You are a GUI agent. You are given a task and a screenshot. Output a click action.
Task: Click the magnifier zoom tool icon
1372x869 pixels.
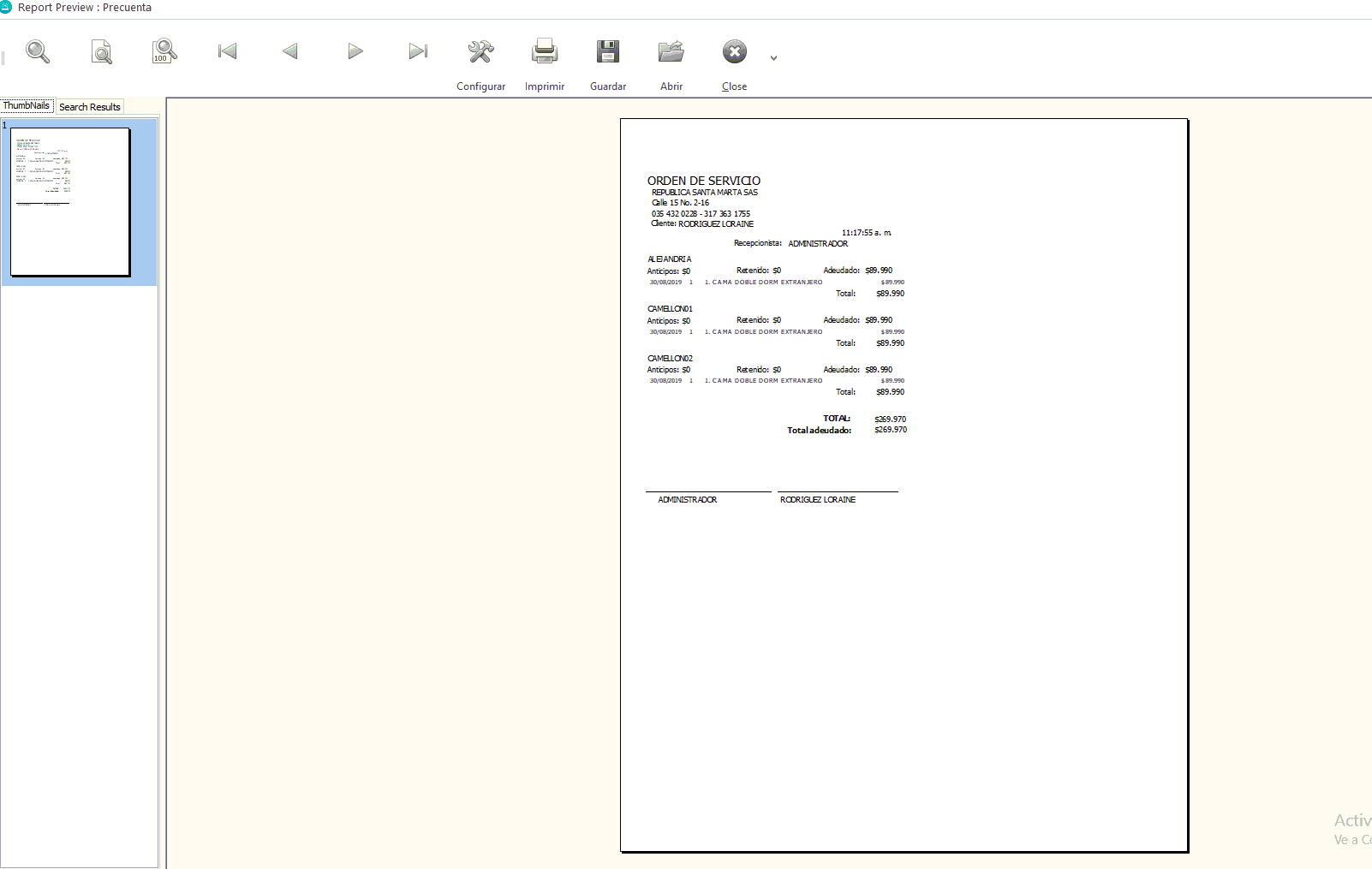(38, 52)
